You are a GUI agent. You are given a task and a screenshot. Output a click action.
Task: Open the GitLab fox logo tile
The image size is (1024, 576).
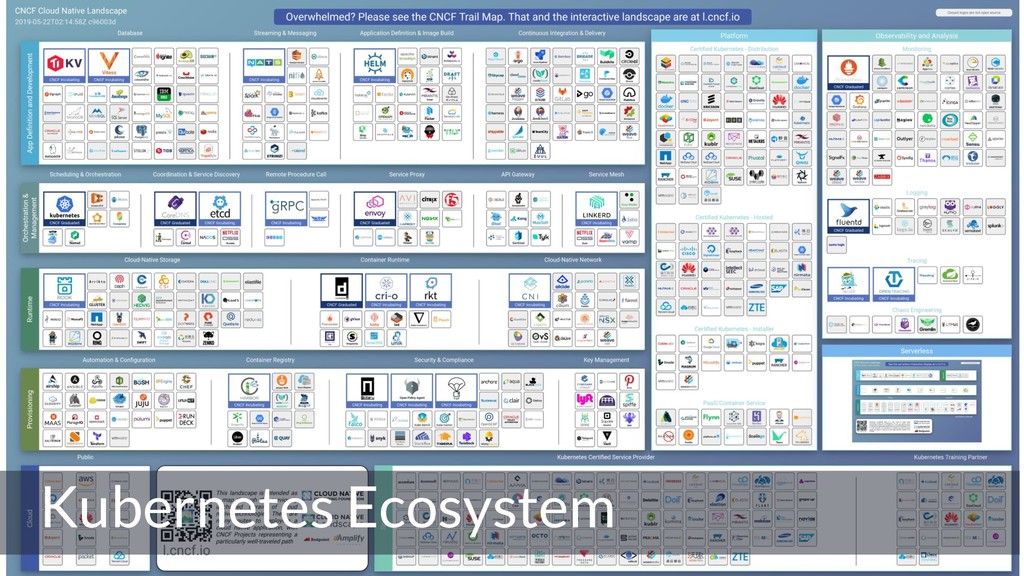pos(562,94)
